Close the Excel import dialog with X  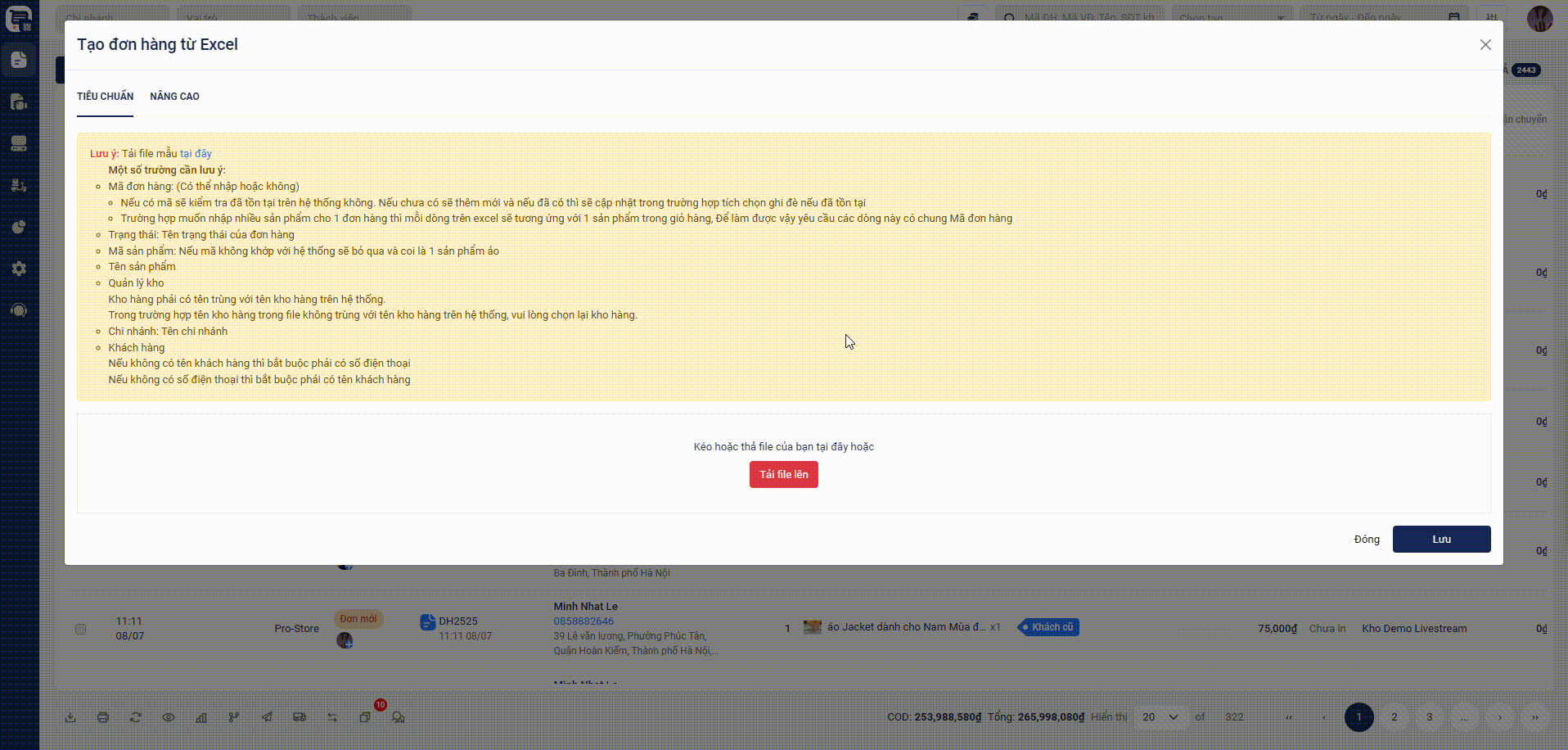point(1485,45)
